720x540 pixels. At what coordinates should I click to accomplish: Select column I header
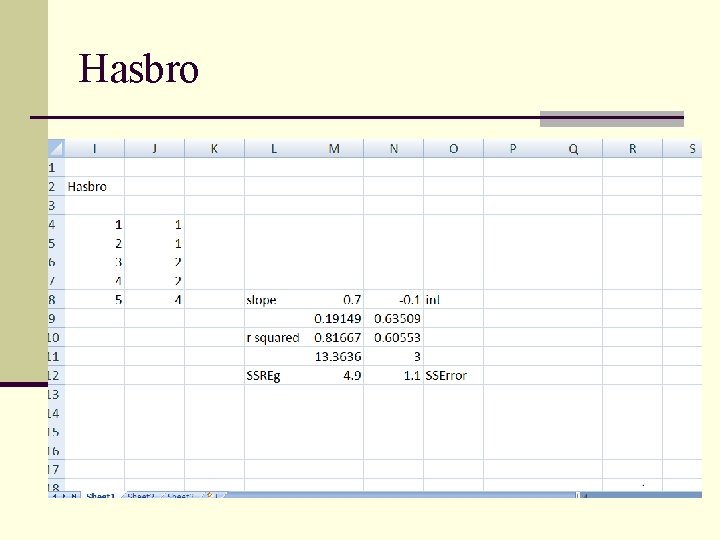[95, 148]
